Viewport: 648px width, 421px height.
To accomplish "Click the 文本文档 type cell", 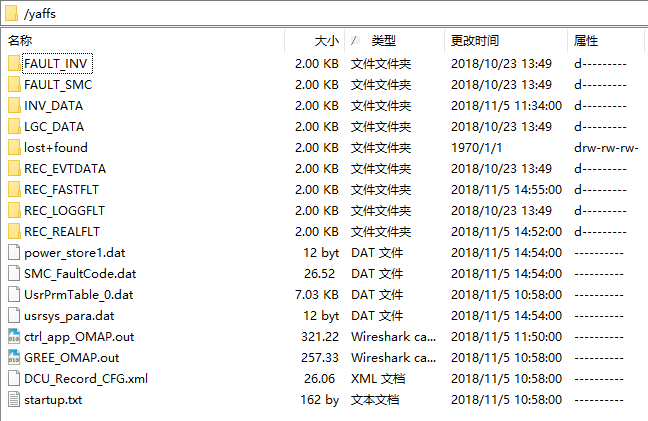I will click(375, 400).
